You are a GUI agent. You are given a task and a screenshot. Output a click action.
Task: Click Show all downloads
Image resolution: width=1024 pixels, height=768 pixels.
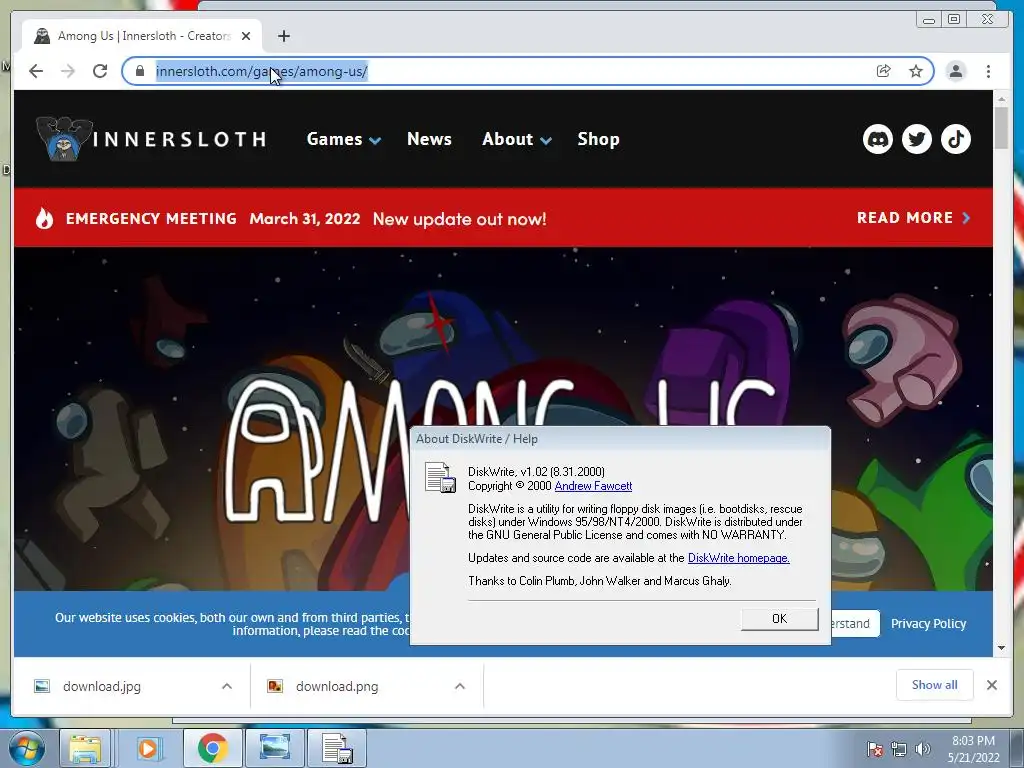935,685
